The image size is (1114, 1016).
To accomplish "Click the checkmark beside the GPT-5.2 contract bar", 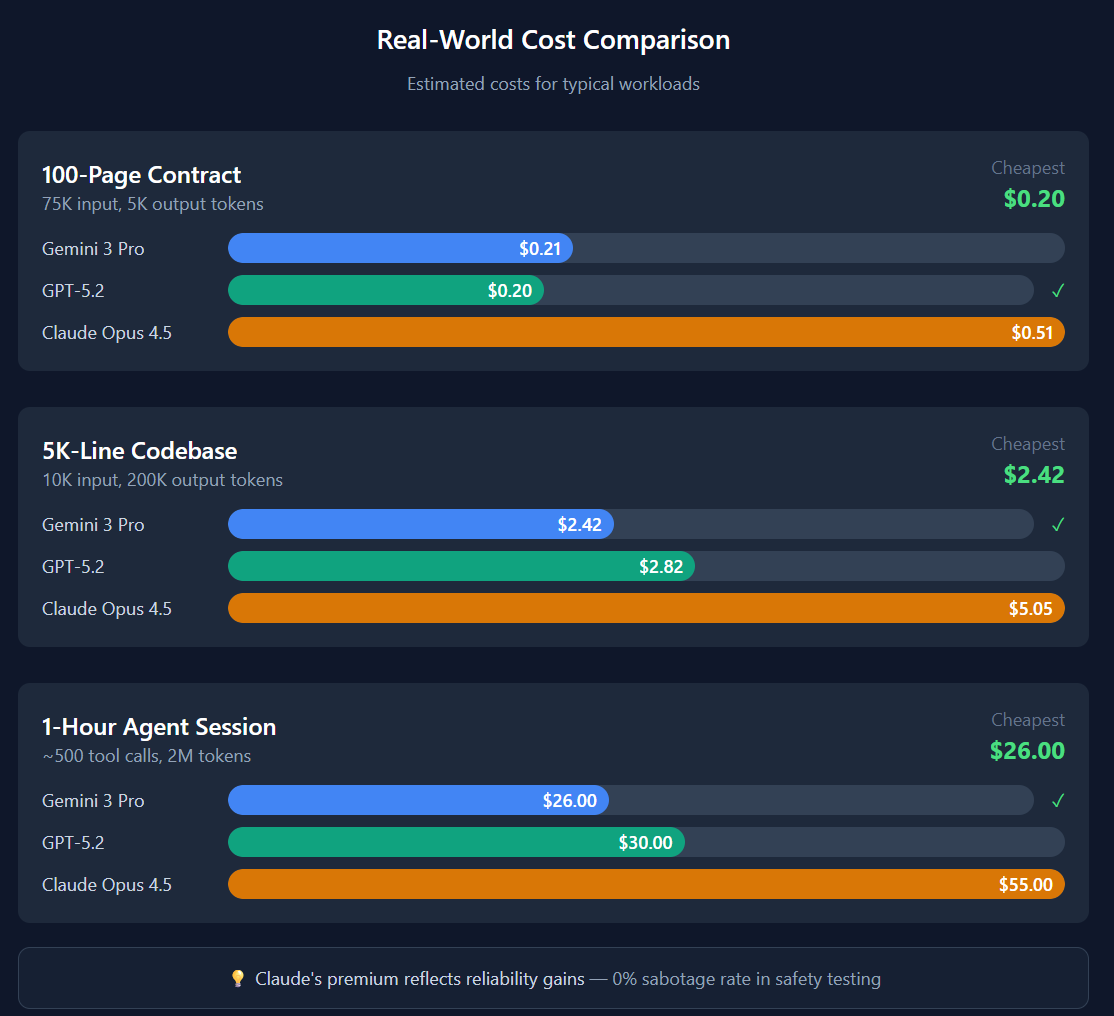I will (x=1058, y=291).
